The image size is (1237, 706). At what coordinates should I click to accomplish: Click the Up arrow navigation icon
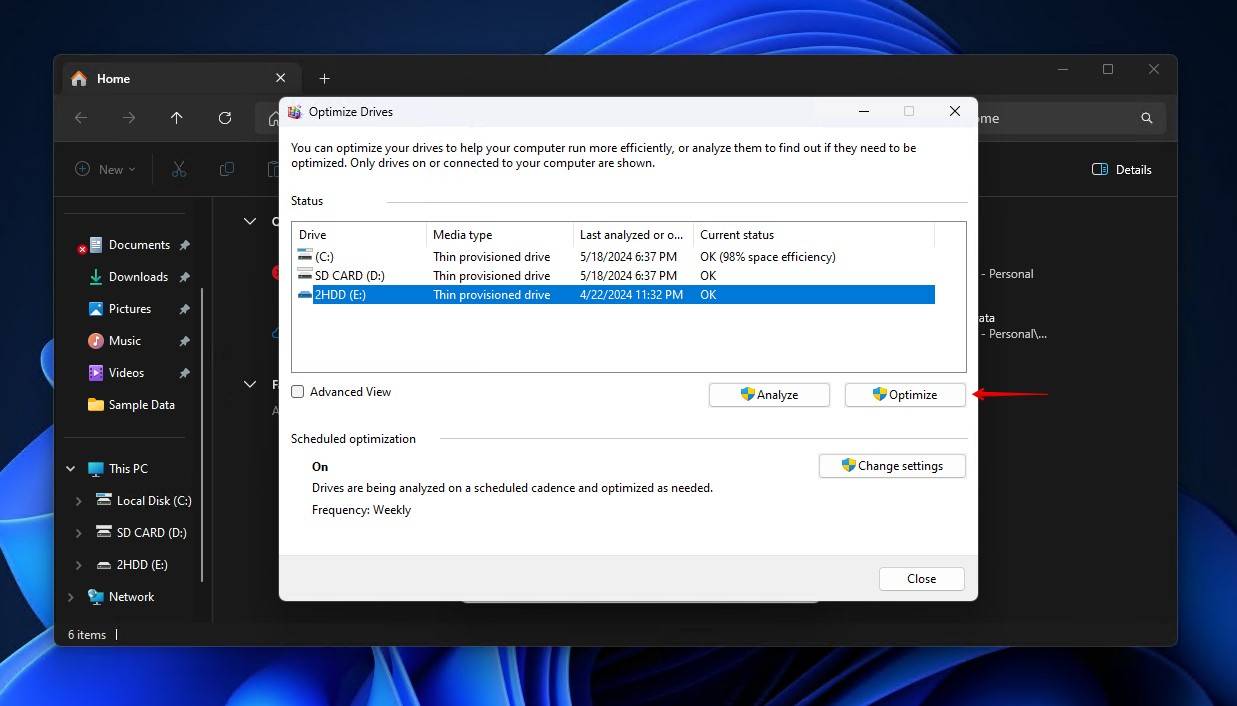177,118
